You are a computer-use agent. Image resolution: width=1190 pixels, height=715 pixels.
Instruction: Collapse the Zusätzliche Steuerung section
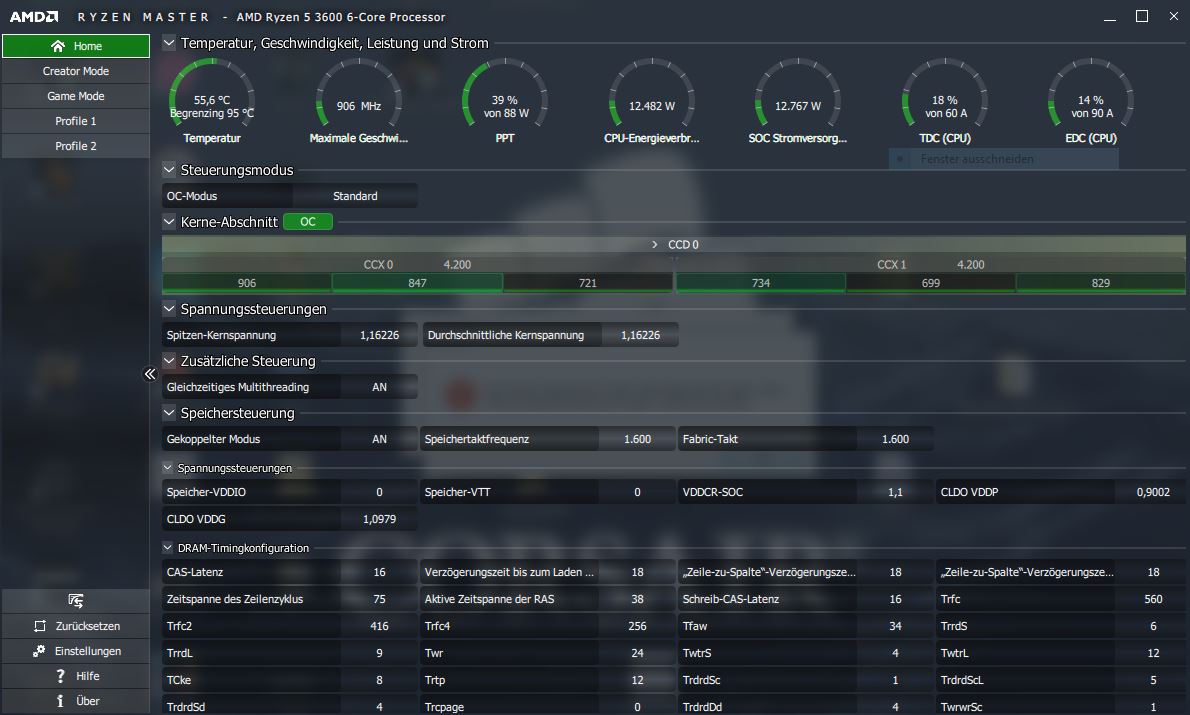click(169, 361)
